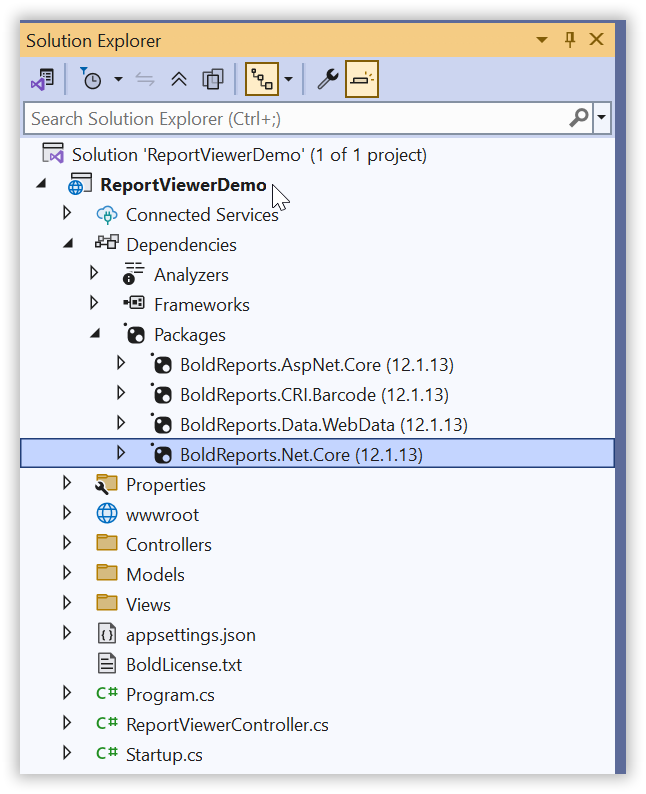Image resolution: width=646 pixels, height=794 pixels.
Task: Click BoldReports.Data.WebData package icon
Action: click(x=162, y=424)
